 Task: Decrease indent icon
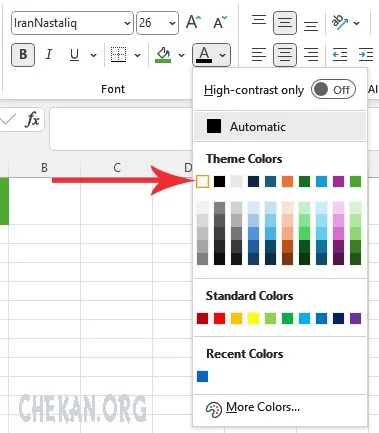(340, 54)
